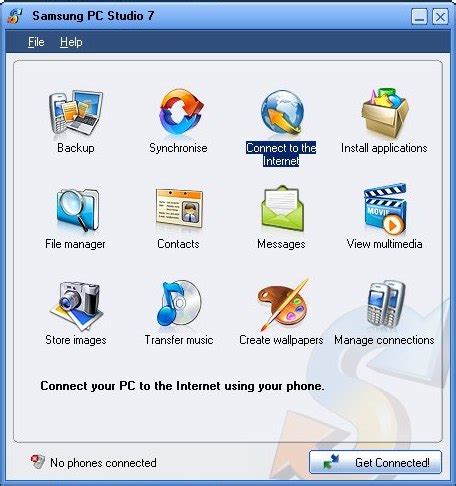The height and width of the screenshot is (486, 456).
Task: Click the Samsung PC Studio title bar icon
Action: [15, 16]
